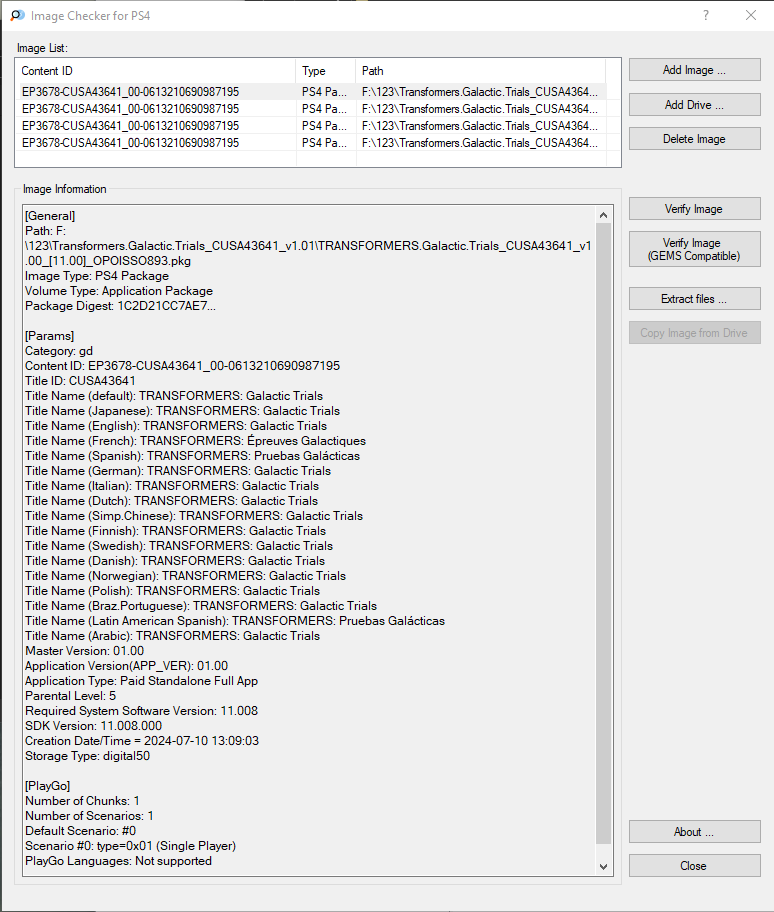Click the [PlayGo] section heading
Viewport: 774px width, 912px height.
(x=48, y=786)
